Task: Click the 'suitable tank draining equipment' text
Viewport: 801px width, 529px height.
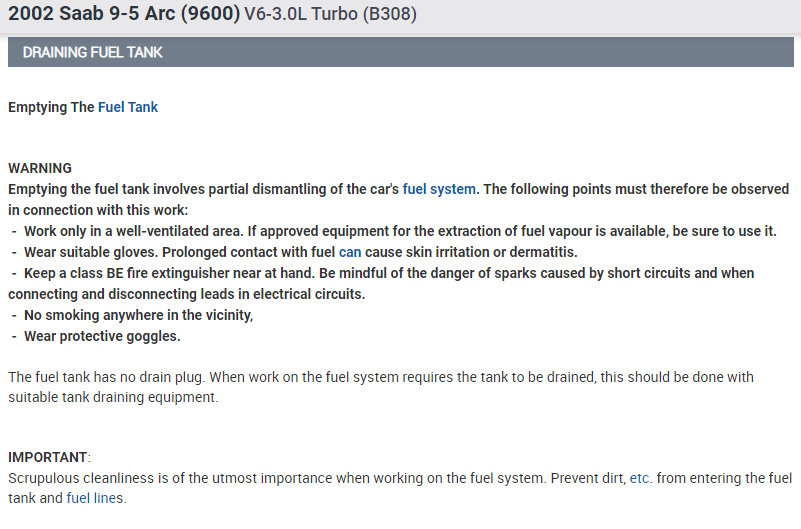Action: point(112,397)
